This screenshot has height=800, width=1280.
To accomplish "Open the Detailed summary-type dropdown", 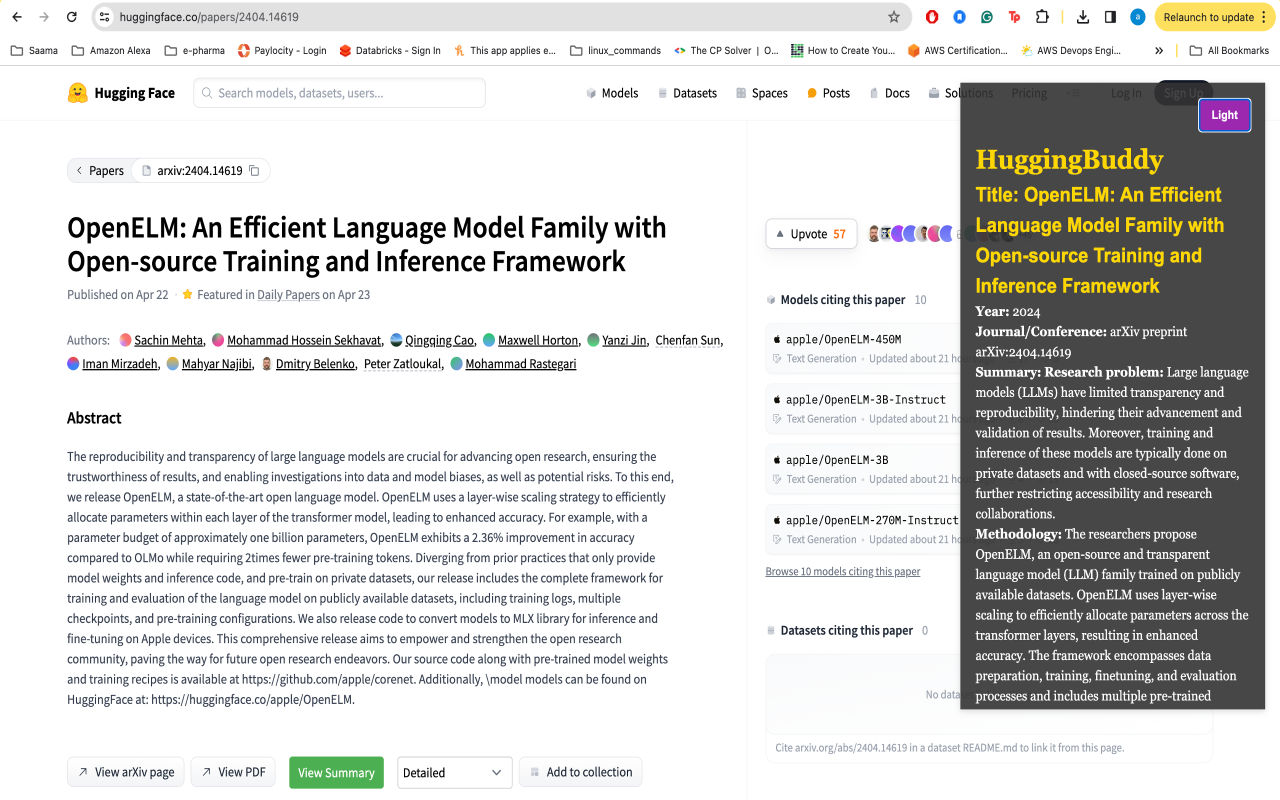I will (x=455, y=772).
